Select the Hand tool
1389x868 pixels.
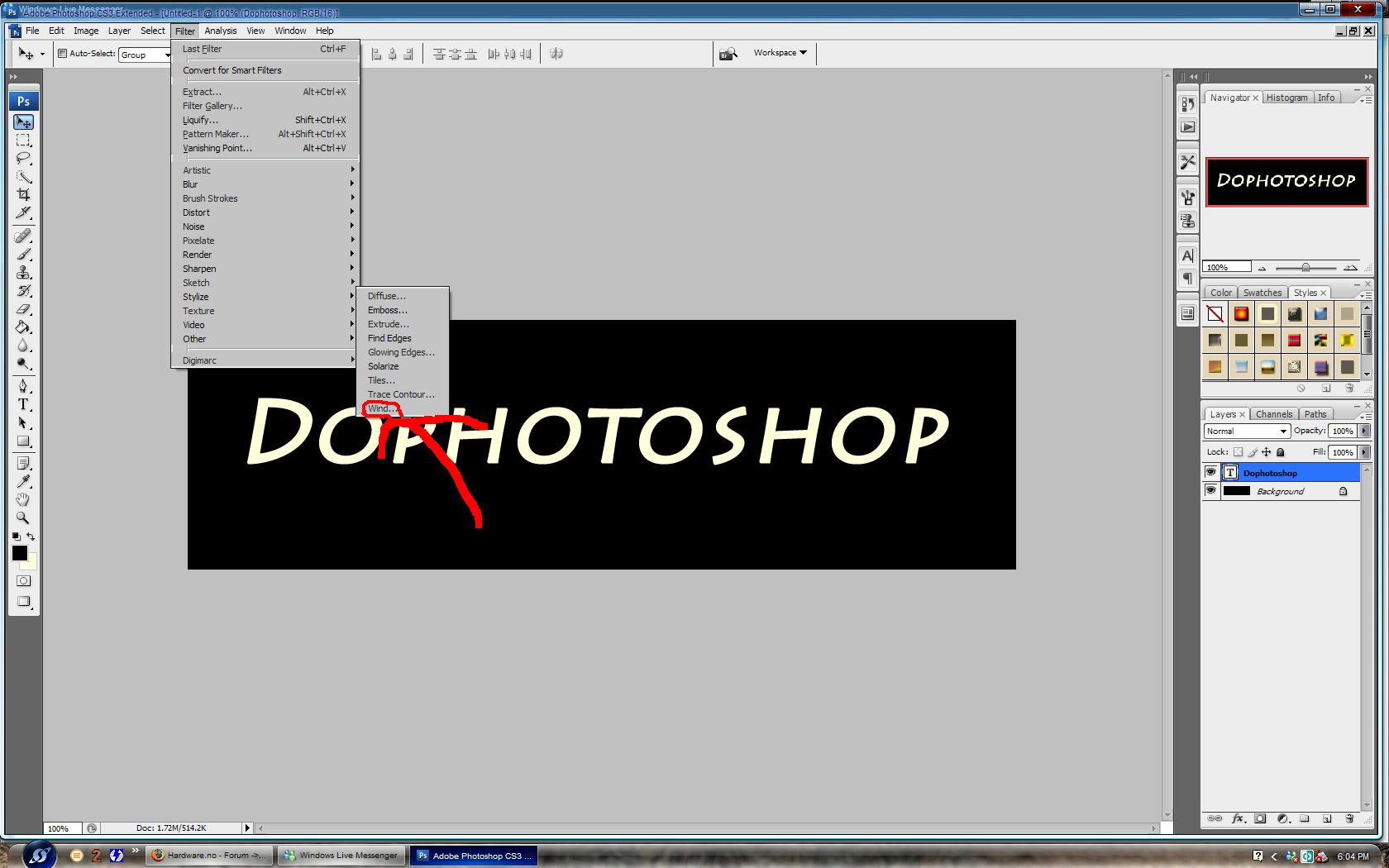(x=23, y=499)
